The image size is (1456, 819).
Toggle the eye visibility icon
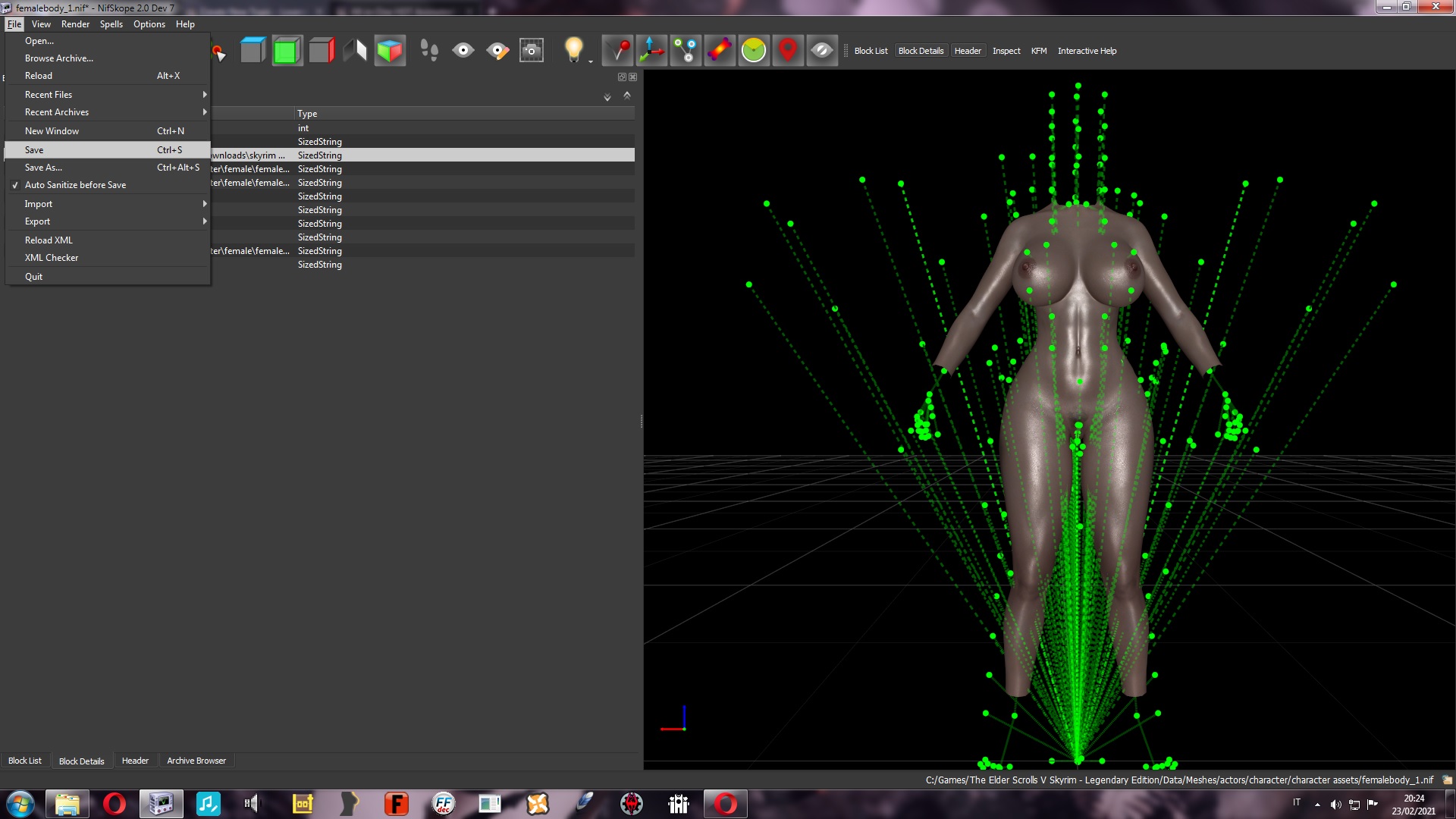[x=463, y=51]
